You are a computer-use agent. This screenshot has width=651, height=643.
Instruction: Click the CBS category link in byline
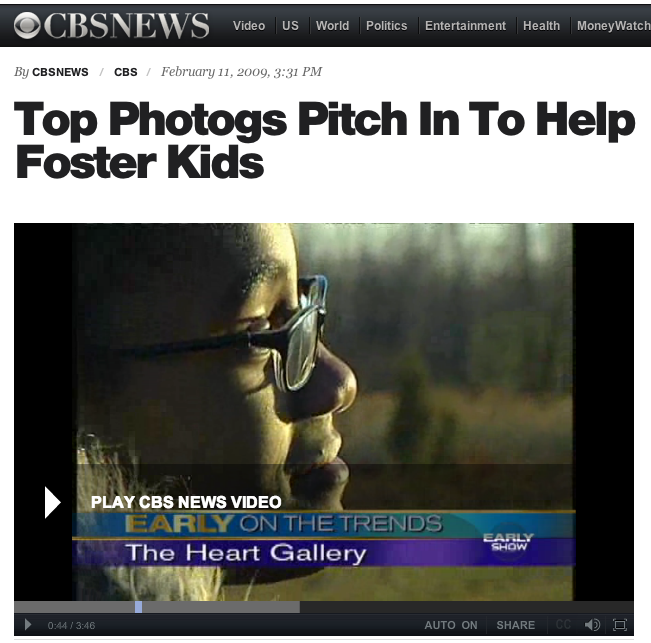click(x=125, y=72)
